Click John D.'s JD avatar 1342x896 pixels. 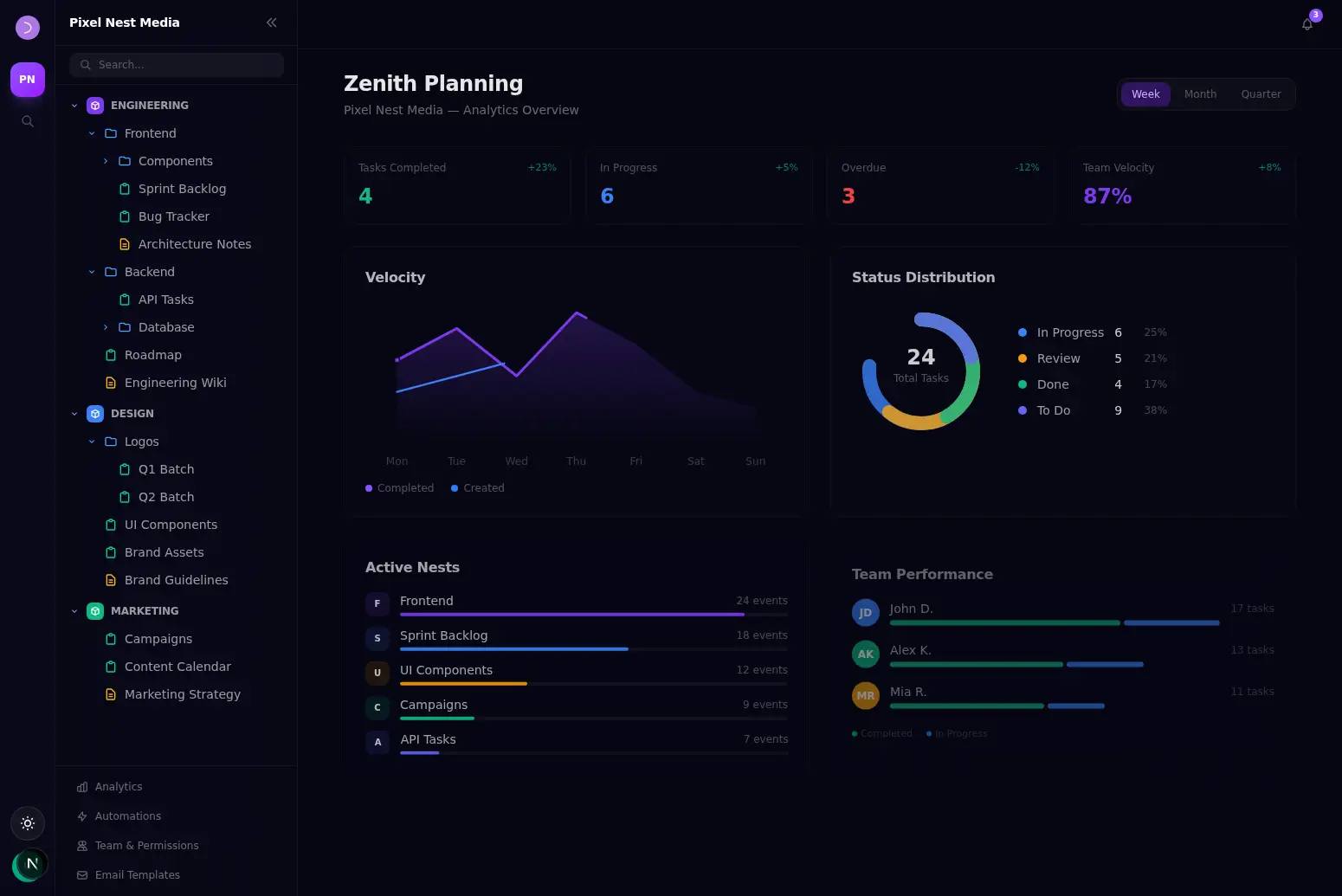866,613
